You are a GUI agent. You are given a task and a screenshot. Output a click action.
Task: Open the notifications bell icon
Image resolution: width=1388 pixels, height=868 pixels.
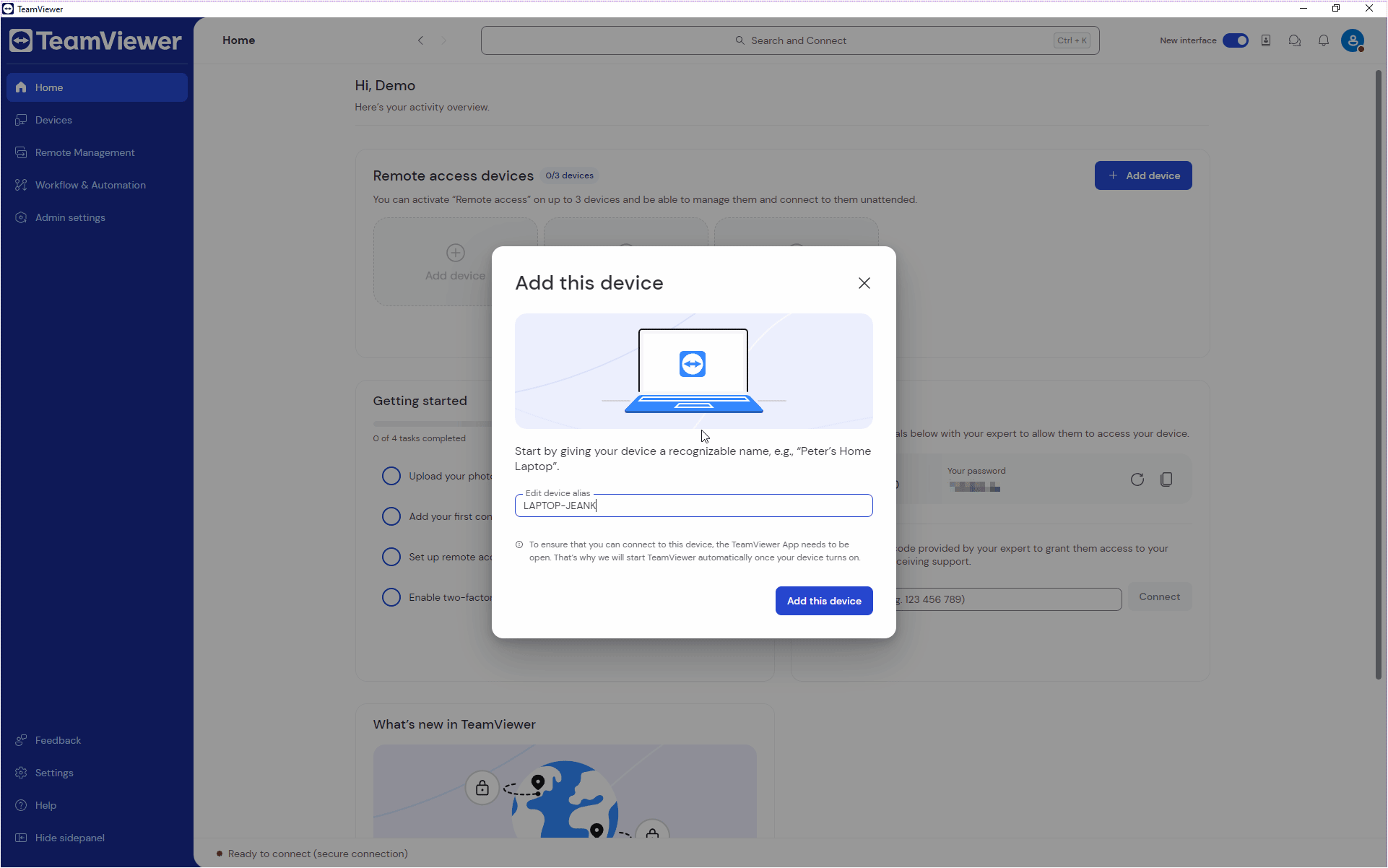click(1323, 40)
